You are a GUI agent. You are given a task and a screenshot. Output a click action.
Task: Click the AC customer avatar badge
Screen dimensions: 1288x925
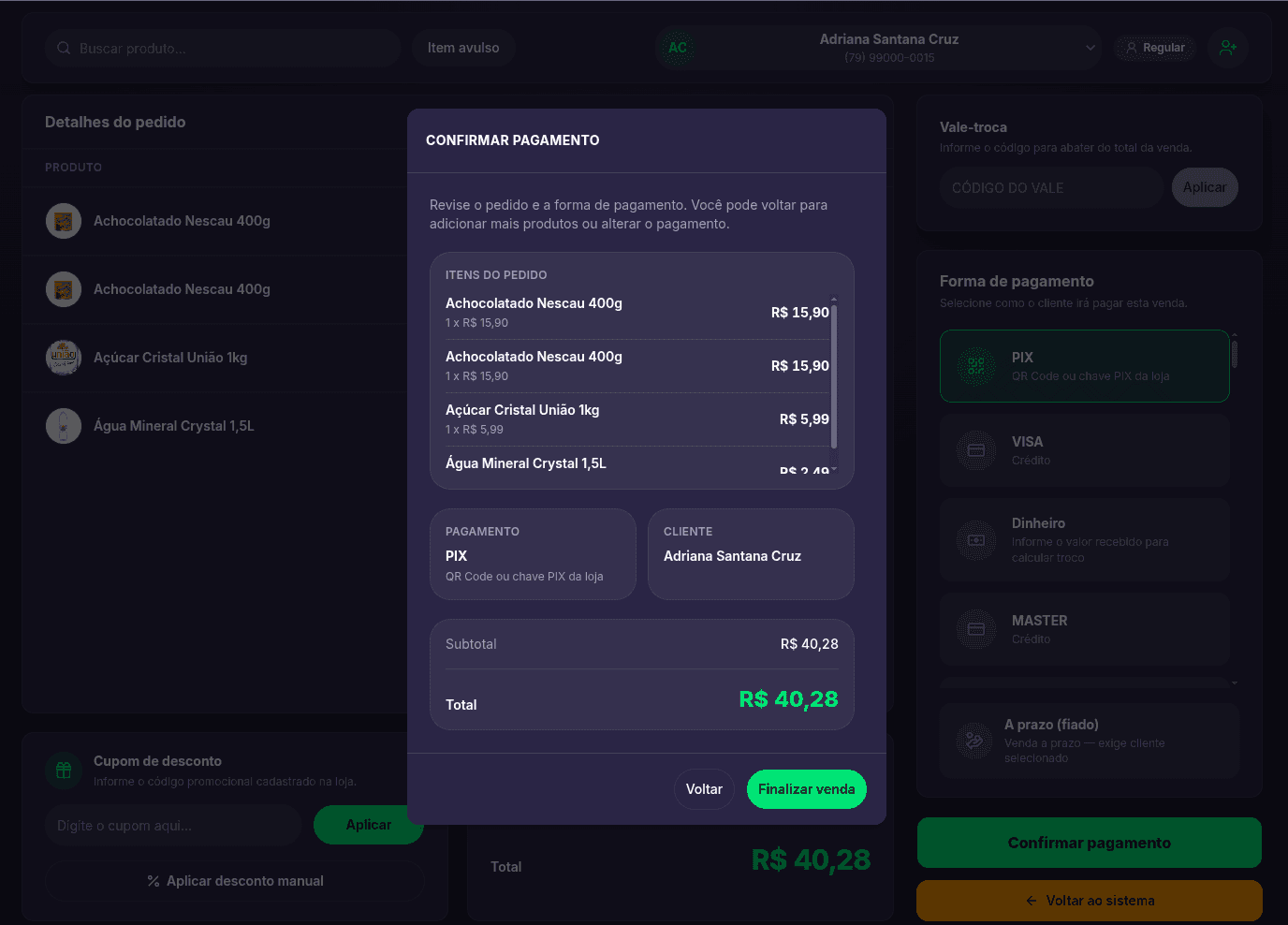[678, 48]
